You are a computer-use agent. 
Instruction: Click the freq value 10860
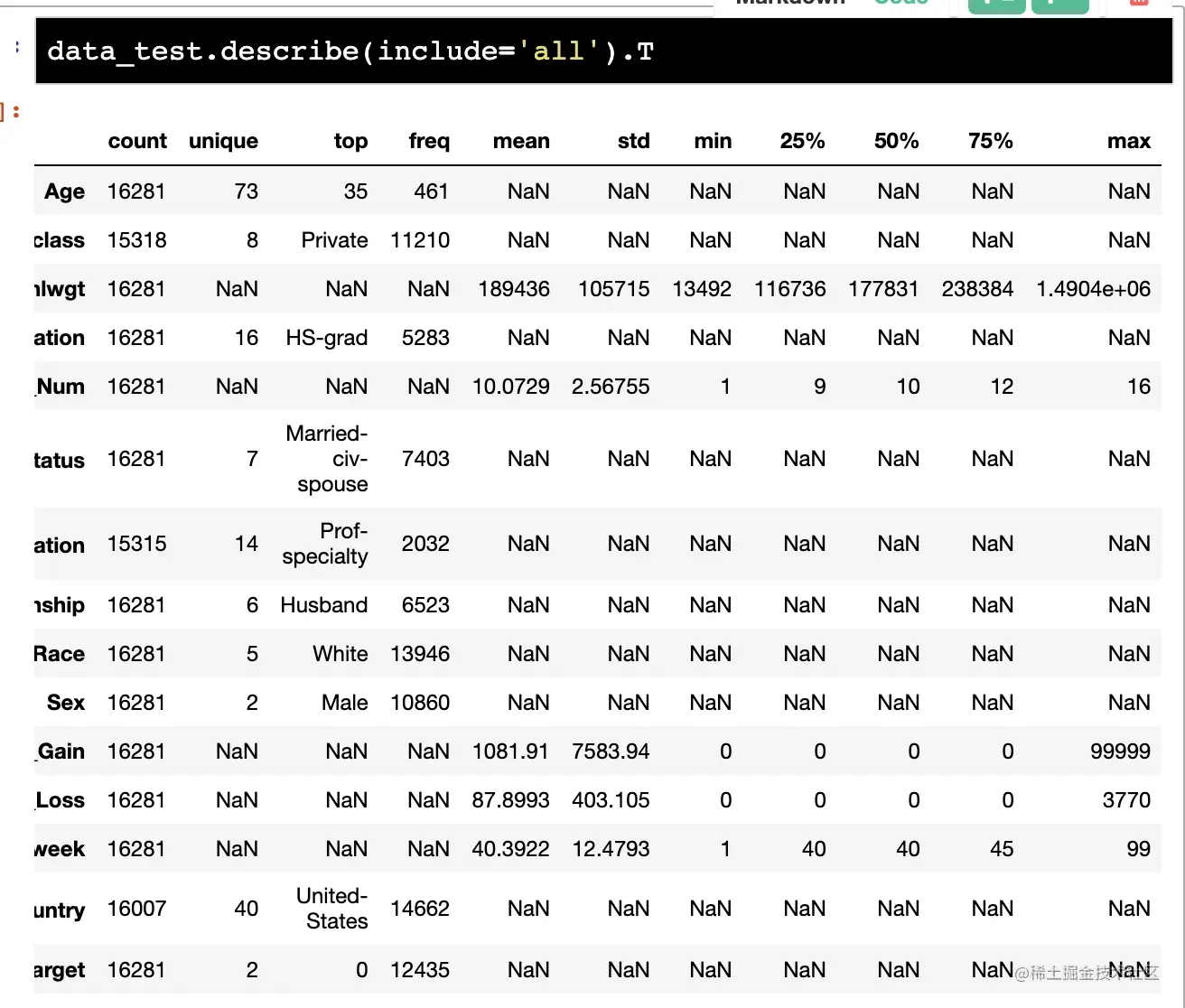pyautogui.click(x=420, y=703)
